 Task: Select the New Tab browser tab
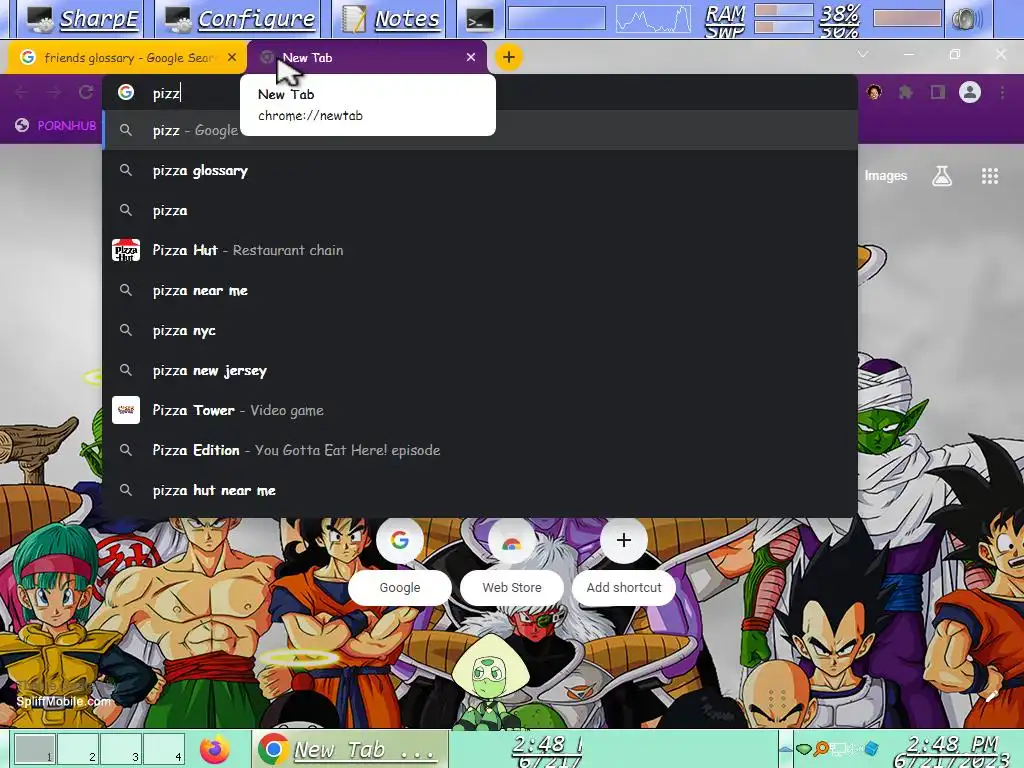click(x=367, y=57)
